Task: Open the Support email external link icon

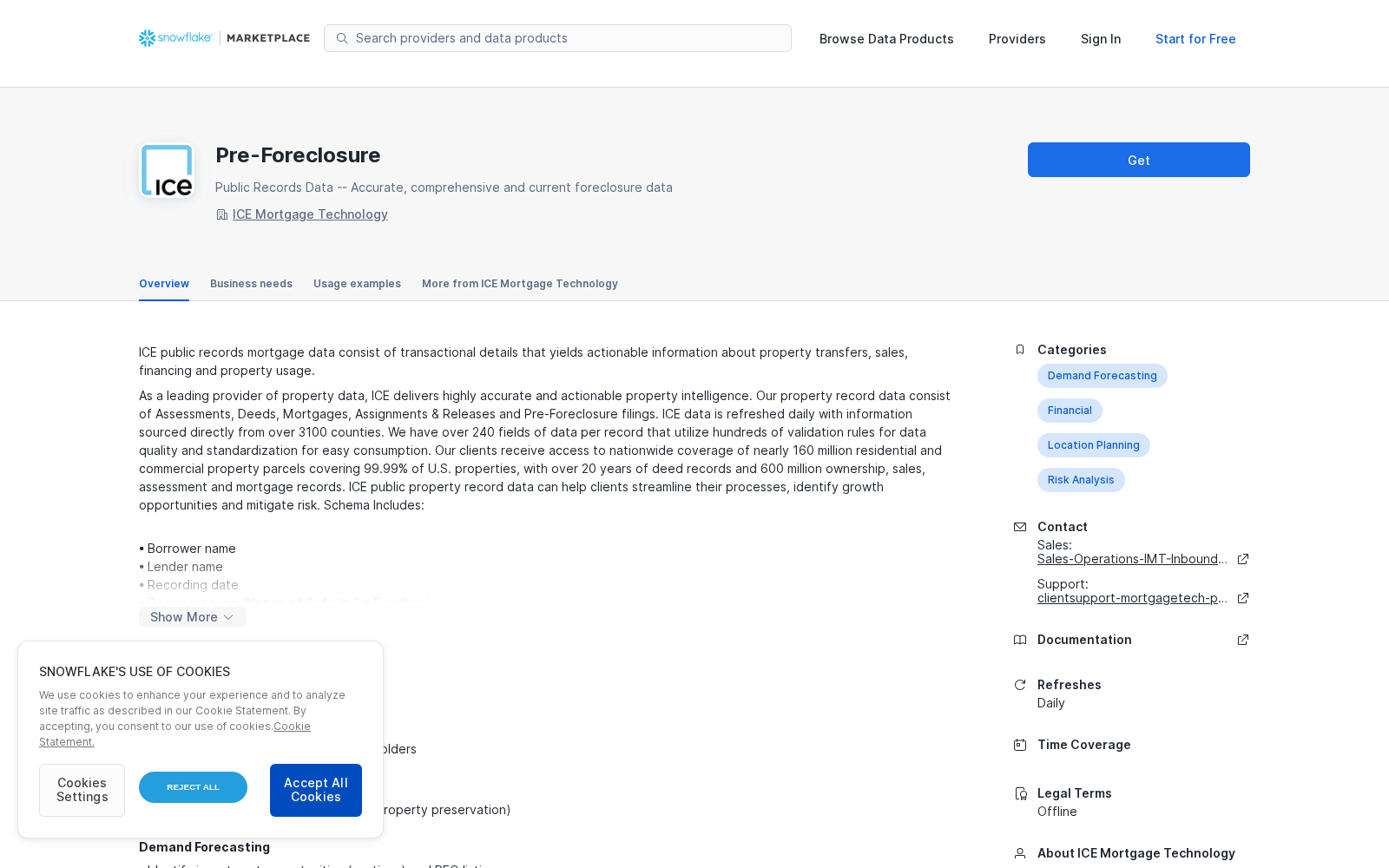Action: (1243, 598)
